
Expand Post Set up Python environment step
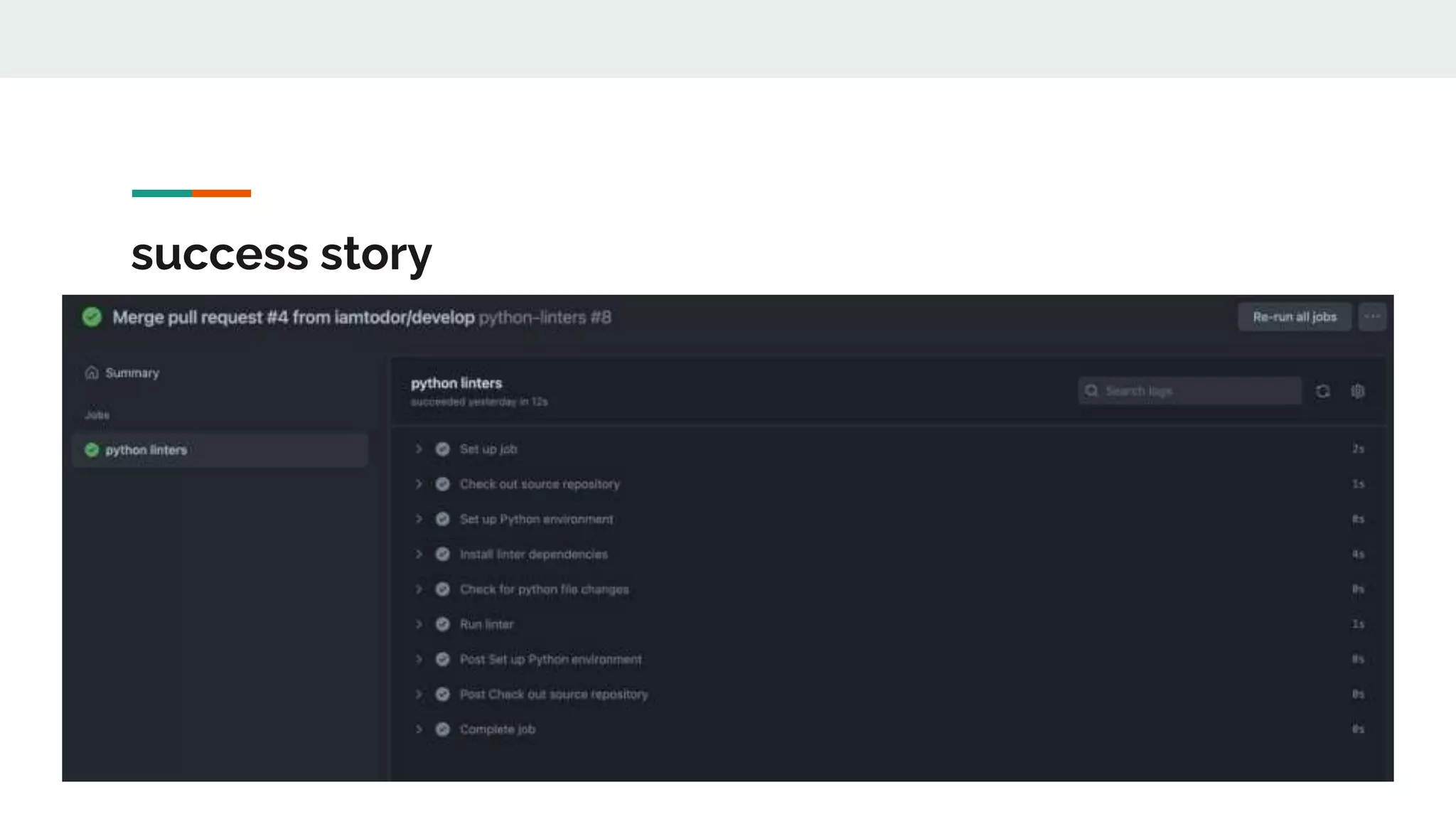pos(419,659)
